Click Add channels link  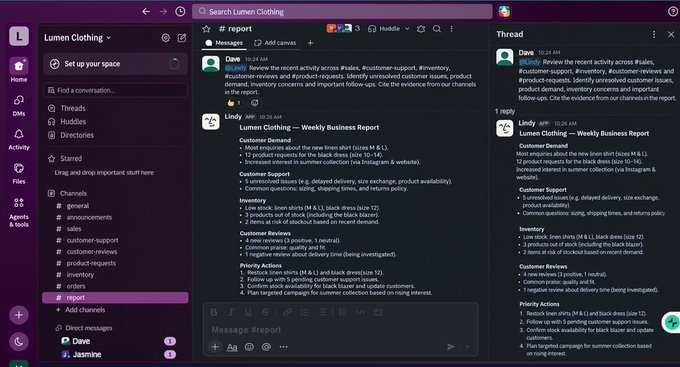click(x=81, y=310)
